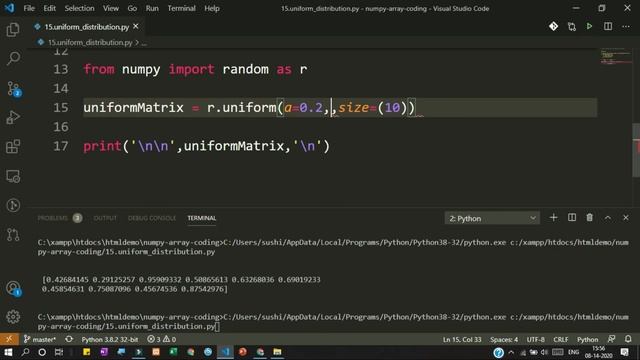Viewport: 640px width, 360px height.
Task: Change line endings via CRLF
Action: point(560,339)
